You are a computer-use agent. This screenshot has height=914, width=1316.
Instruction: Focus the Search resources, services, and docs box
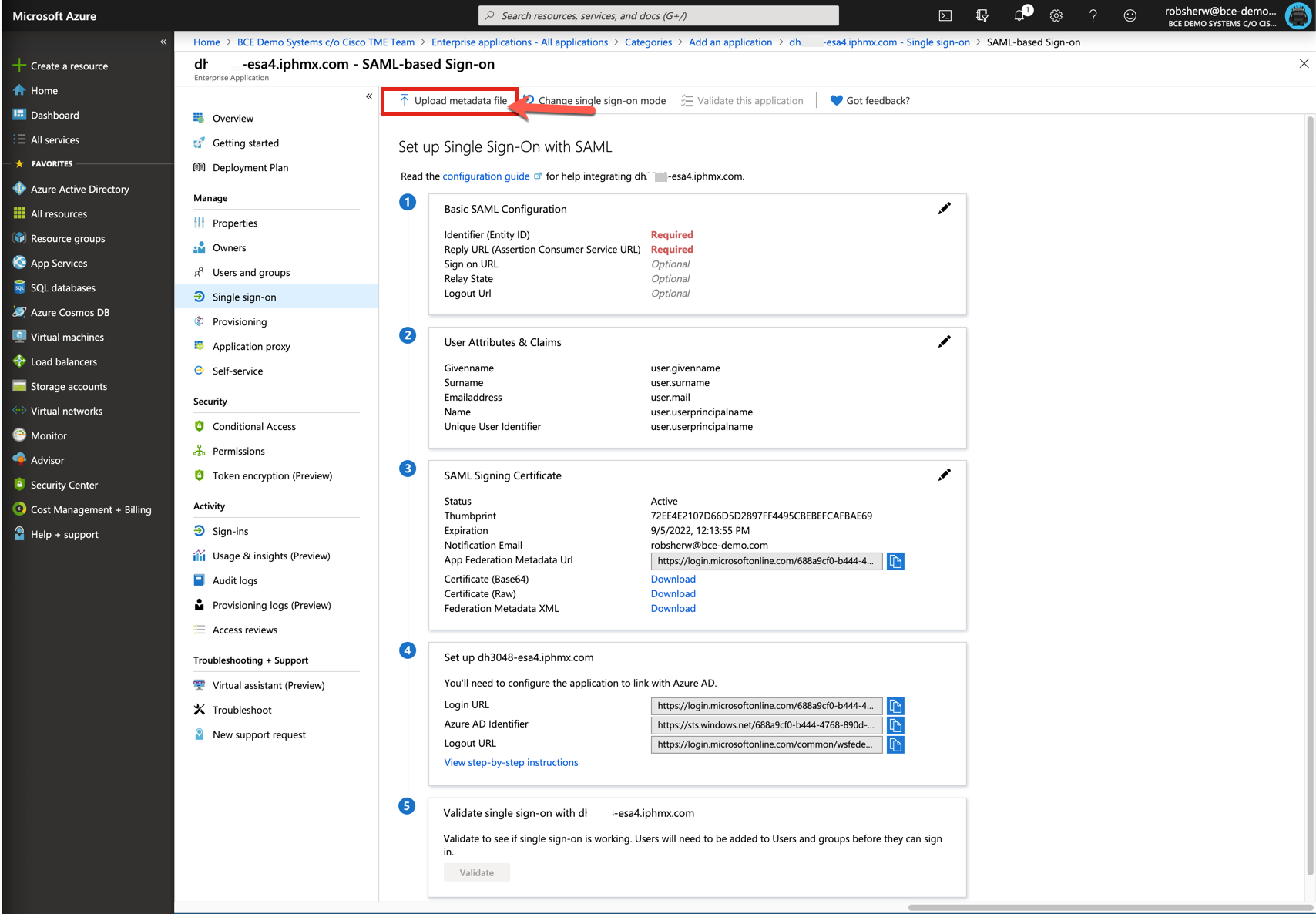[x=659, y=15]
